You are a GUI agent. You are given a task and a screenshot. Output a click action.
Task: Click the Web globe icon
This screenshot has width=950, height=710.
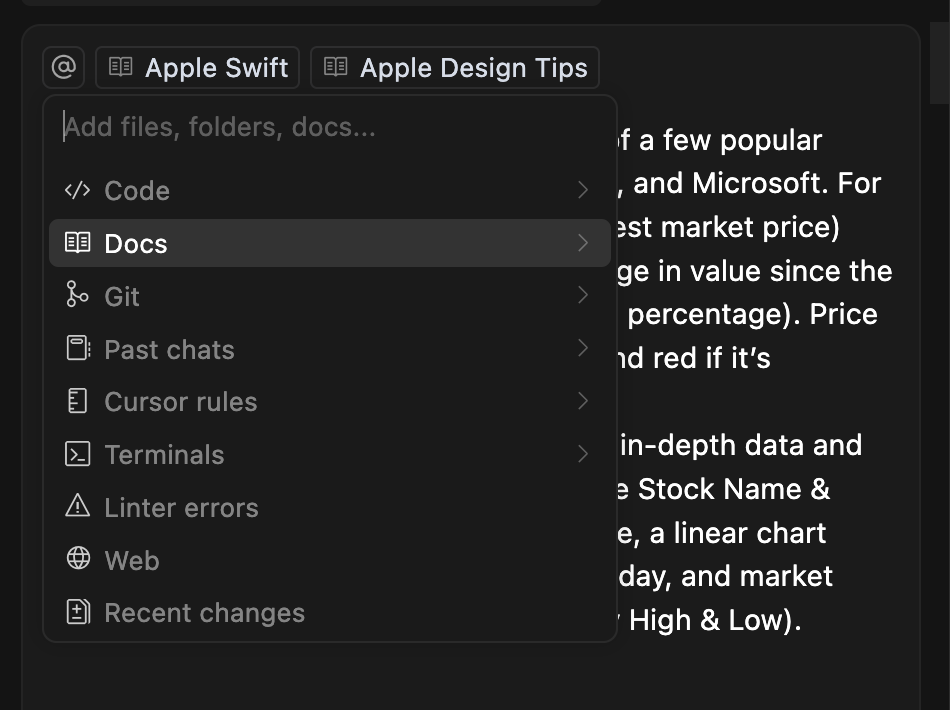tap(77, 560)
